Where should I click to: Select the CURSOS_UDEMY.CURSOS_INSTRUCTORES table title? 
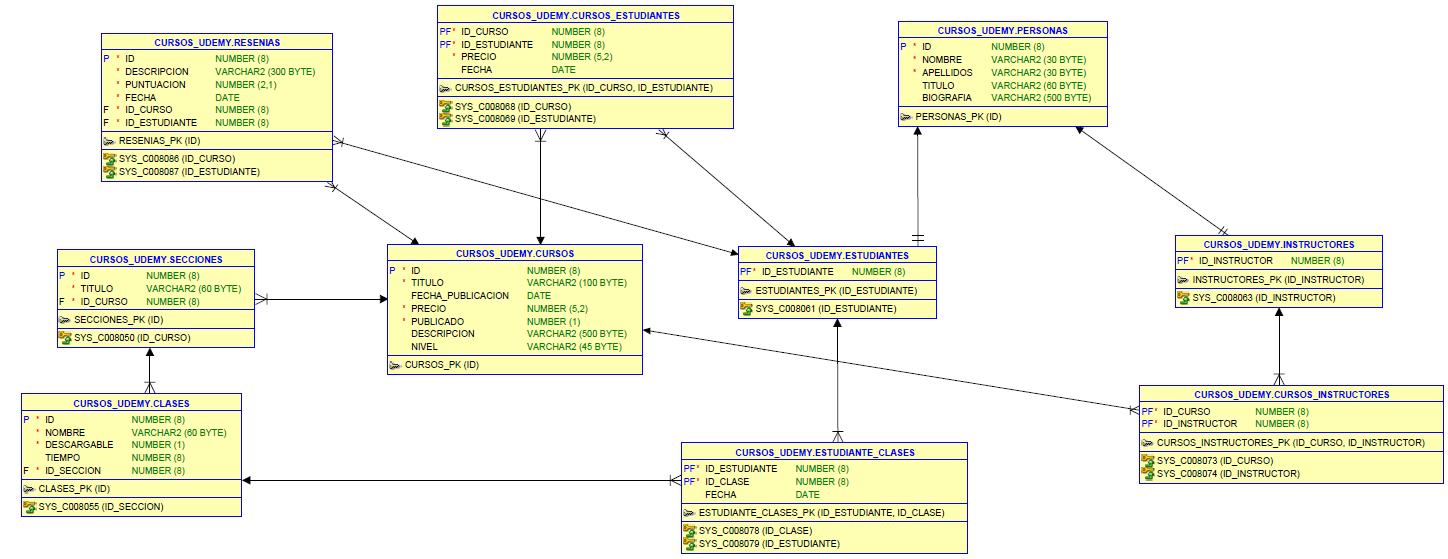1292,395
